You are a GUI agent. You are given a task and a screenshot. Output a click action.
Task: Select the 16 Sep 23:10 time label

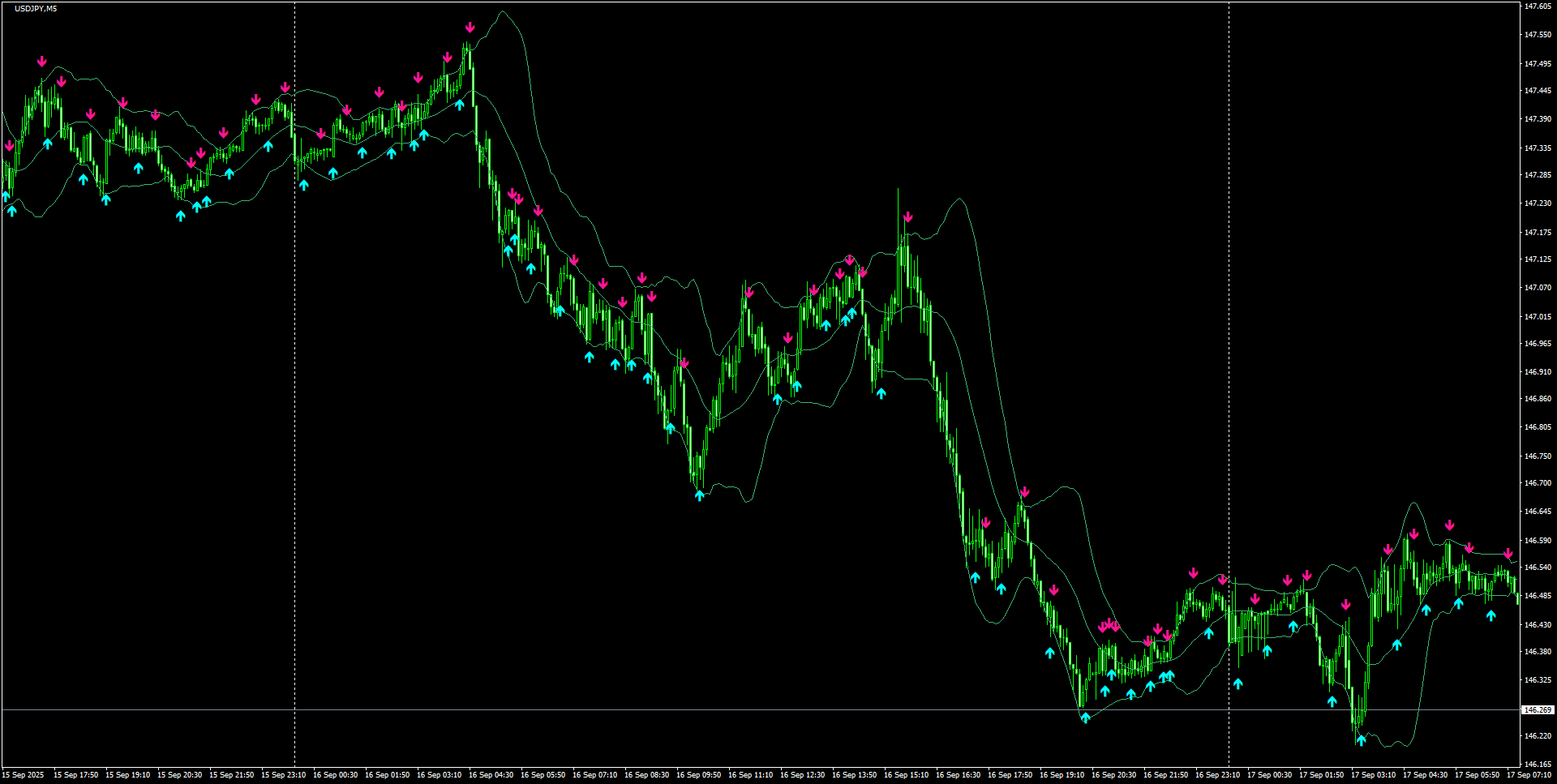coord(1217,775)
